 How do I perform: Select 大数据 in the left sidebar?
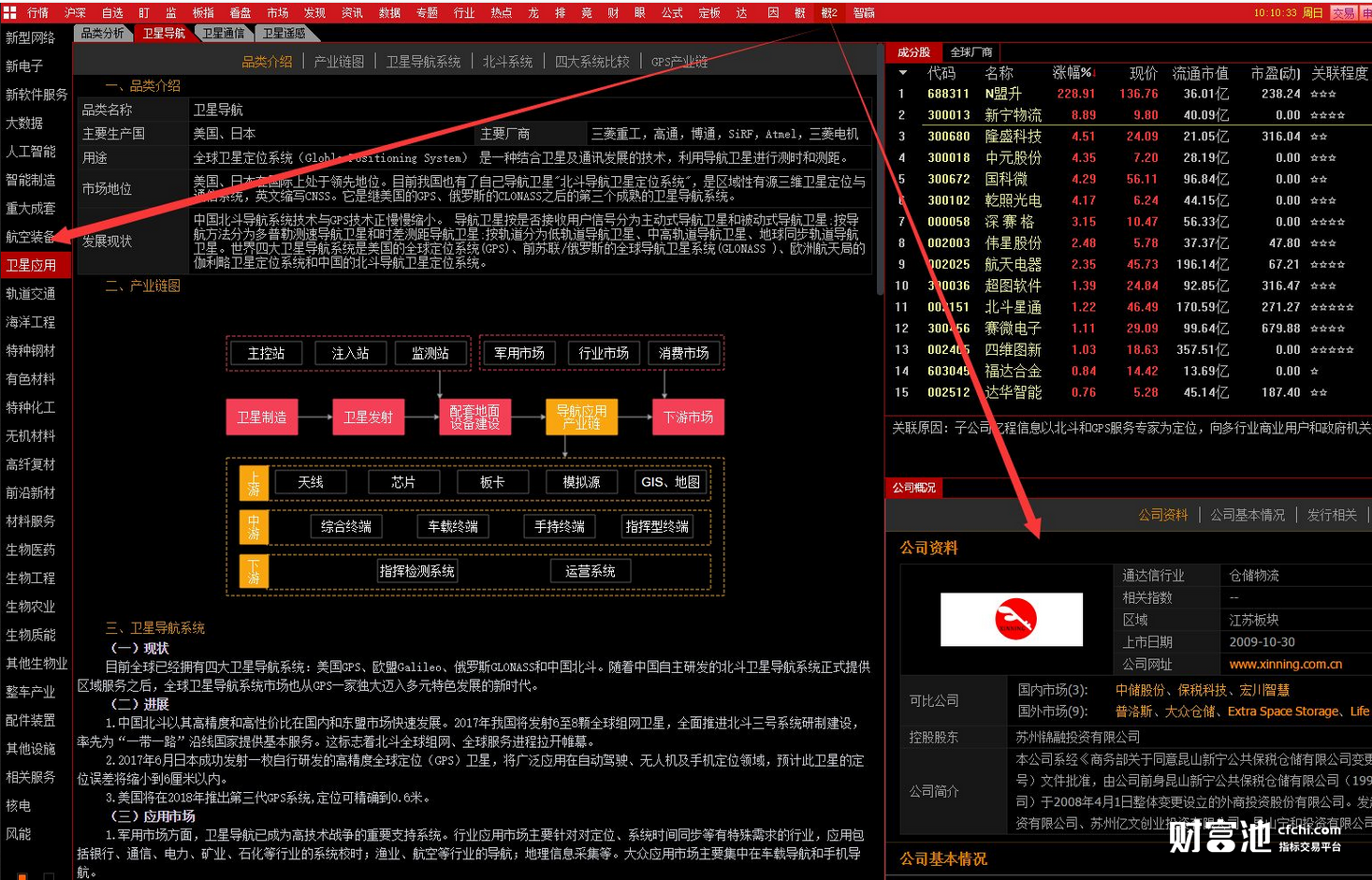[24, 124]
